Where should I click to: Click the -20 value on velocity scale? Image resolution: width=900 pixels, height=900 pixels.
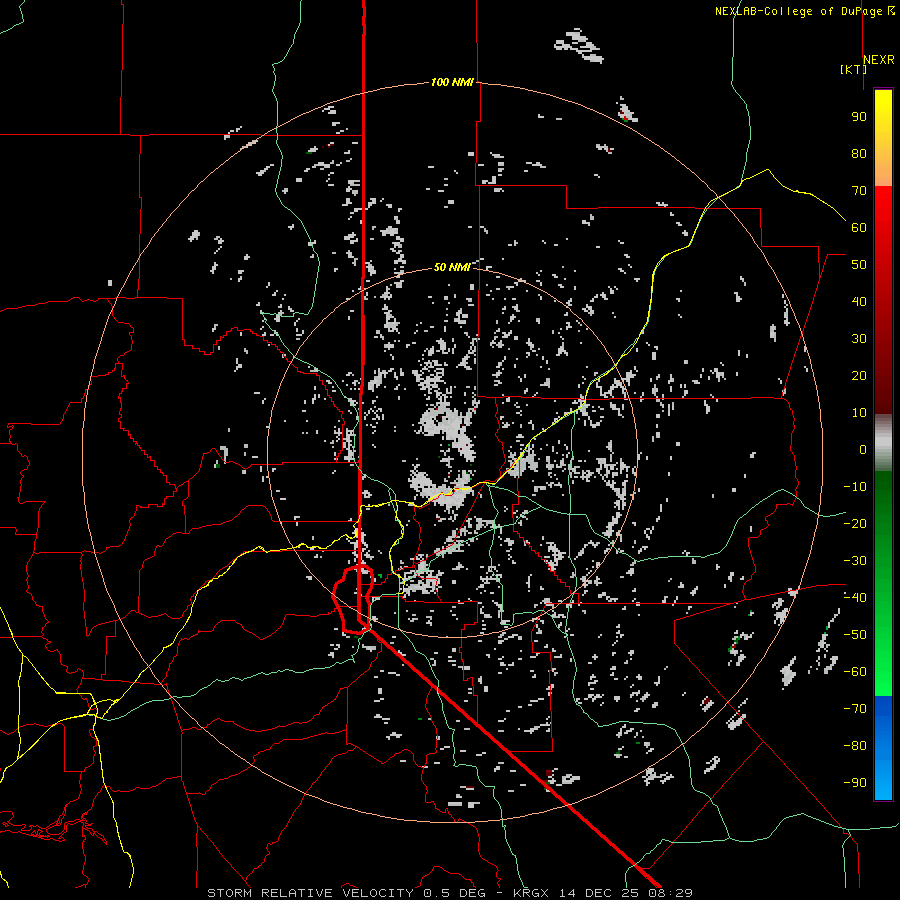[x=855, y=524]
